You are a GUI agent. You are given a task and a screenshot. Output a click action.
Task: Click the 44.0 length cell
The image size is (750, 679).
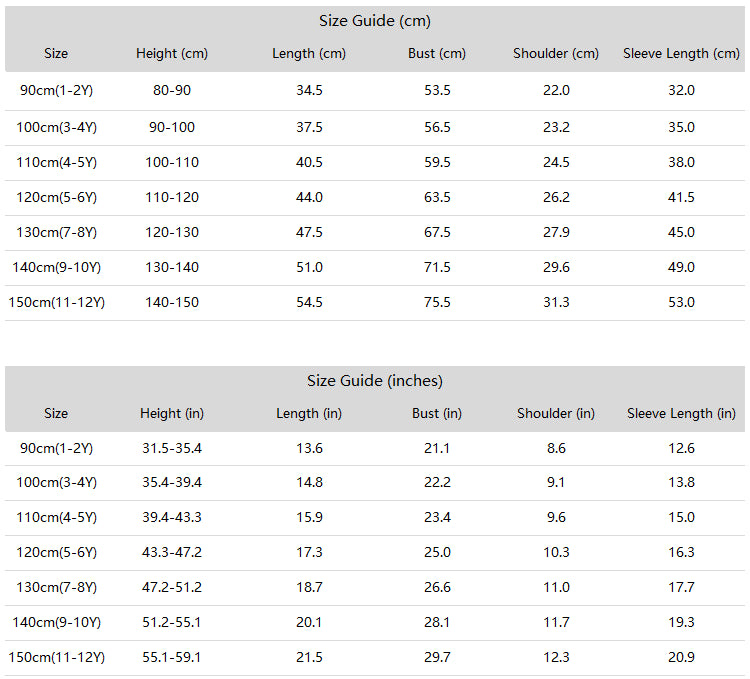pyautogui.click(x=309, y=197)
